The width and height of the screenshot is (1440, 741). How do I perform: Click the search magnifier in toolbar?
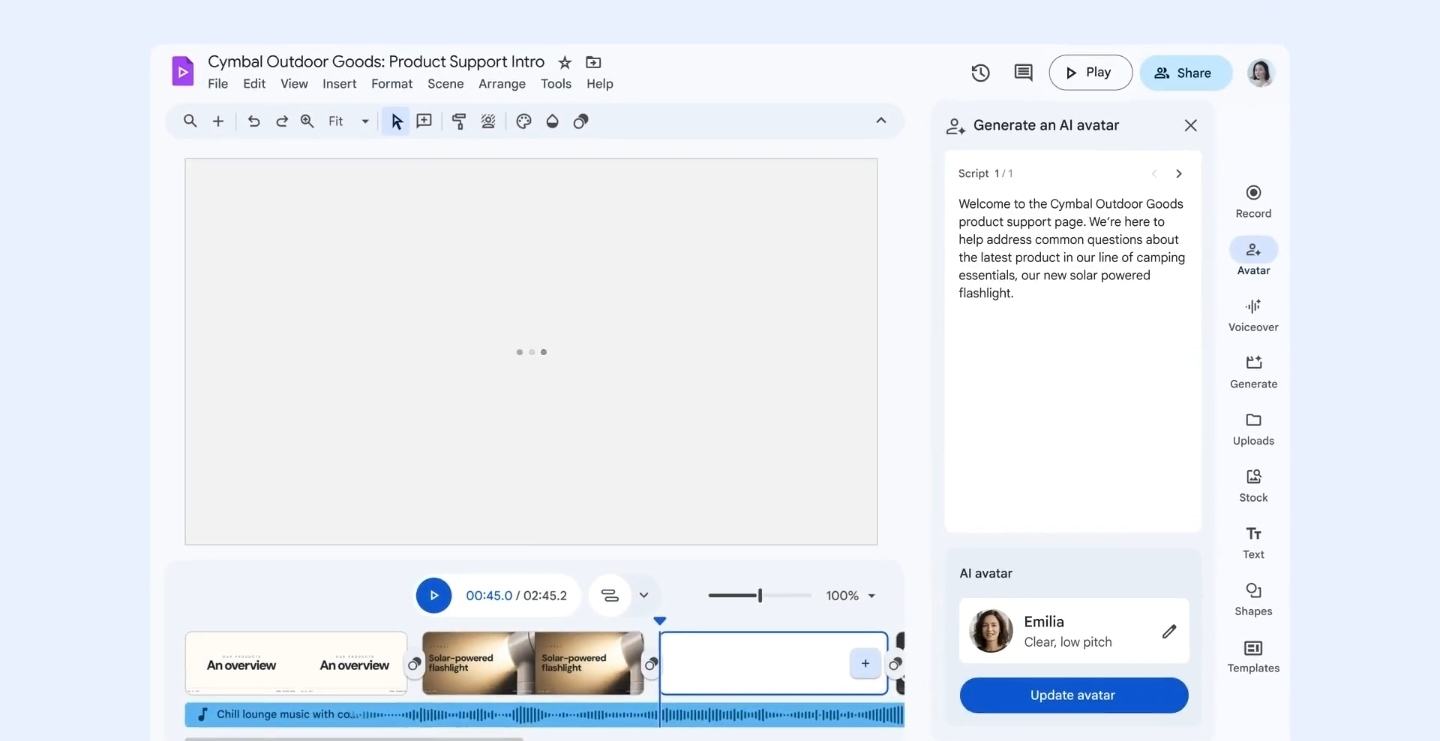tap(190, 121)
